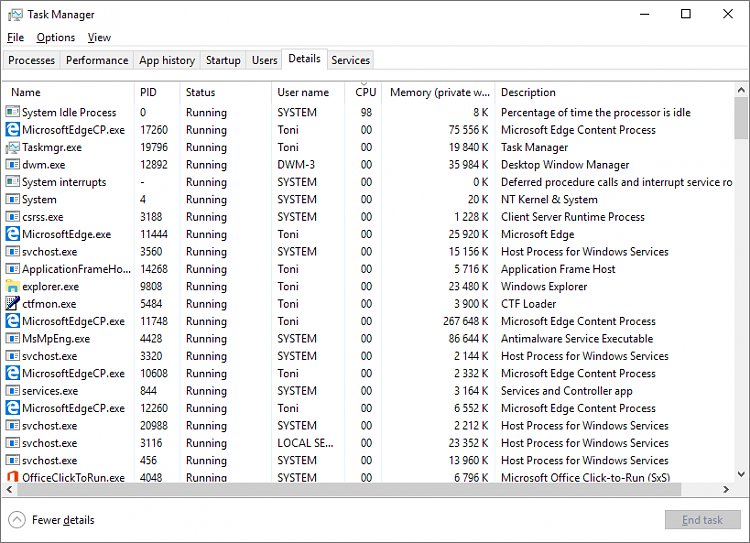Viewport: 750px width, 543px height.
Task: Sort by CPU column header
Action: [364, 92]
